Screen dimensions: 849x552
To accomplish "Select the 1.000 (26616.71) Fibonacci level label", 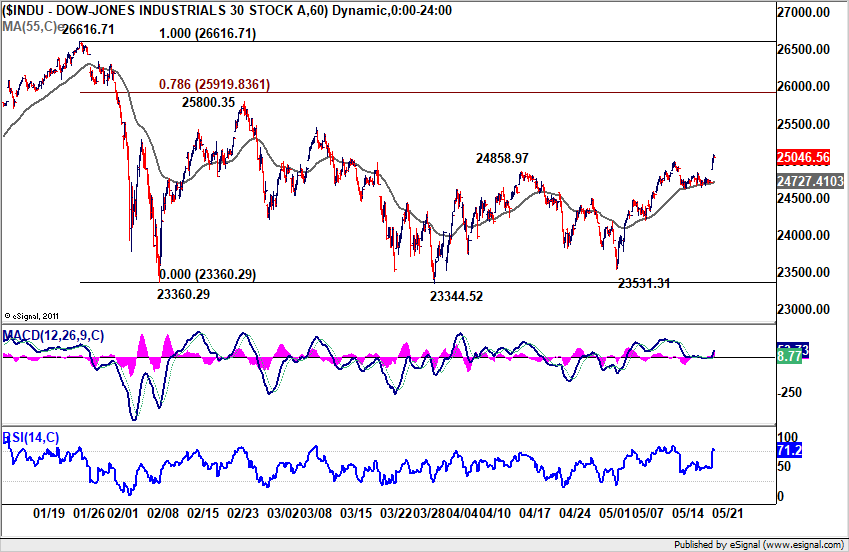I will (207, 34).
